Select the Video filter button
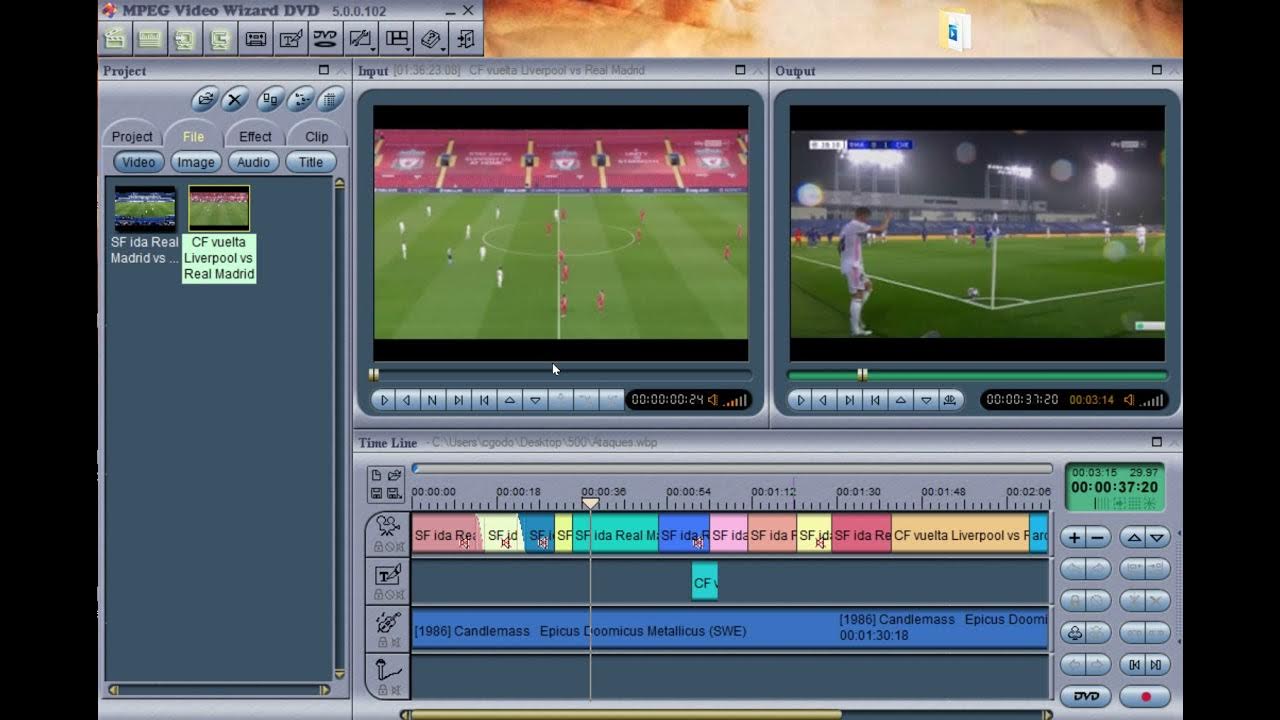Screen dimensions: 1280x720 coord(139,162)
